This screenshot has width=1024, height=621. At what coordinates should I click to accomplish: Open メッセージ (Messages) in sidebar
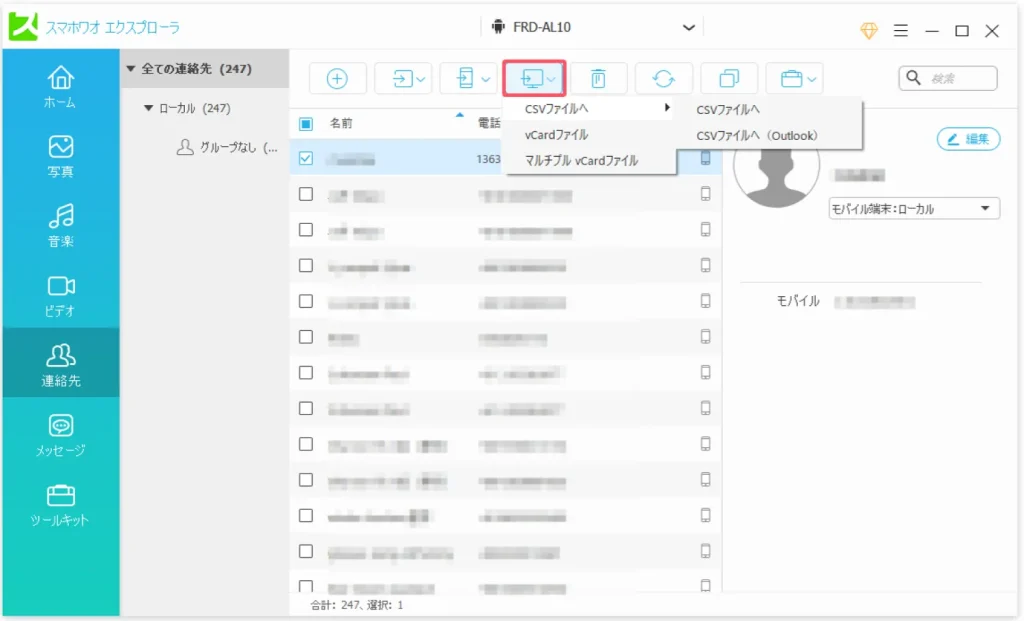pos(60,435)
